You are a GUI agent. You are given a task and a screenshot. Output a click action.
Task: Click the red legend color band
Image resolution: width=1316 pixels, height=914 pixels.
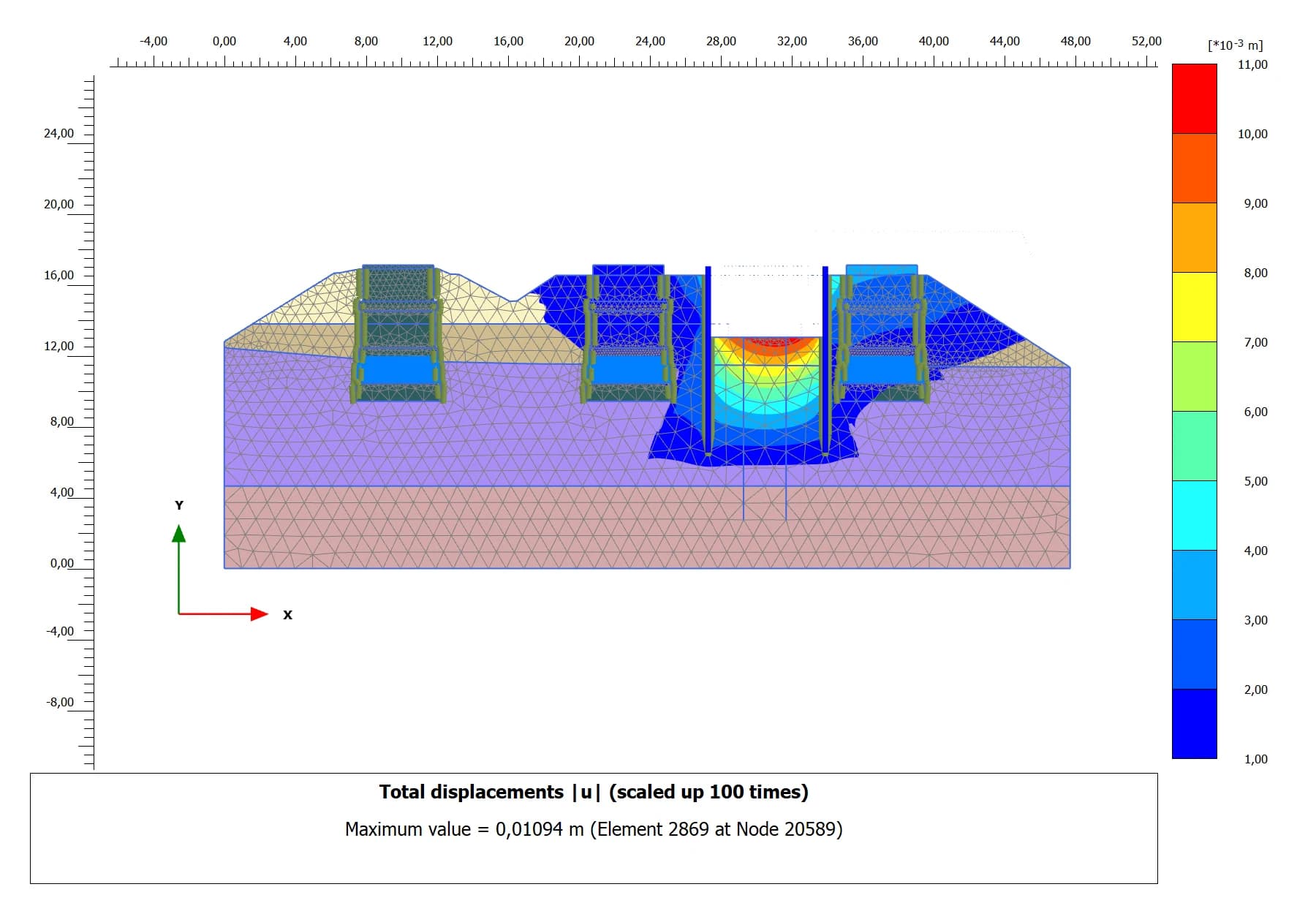(1194, 99)
